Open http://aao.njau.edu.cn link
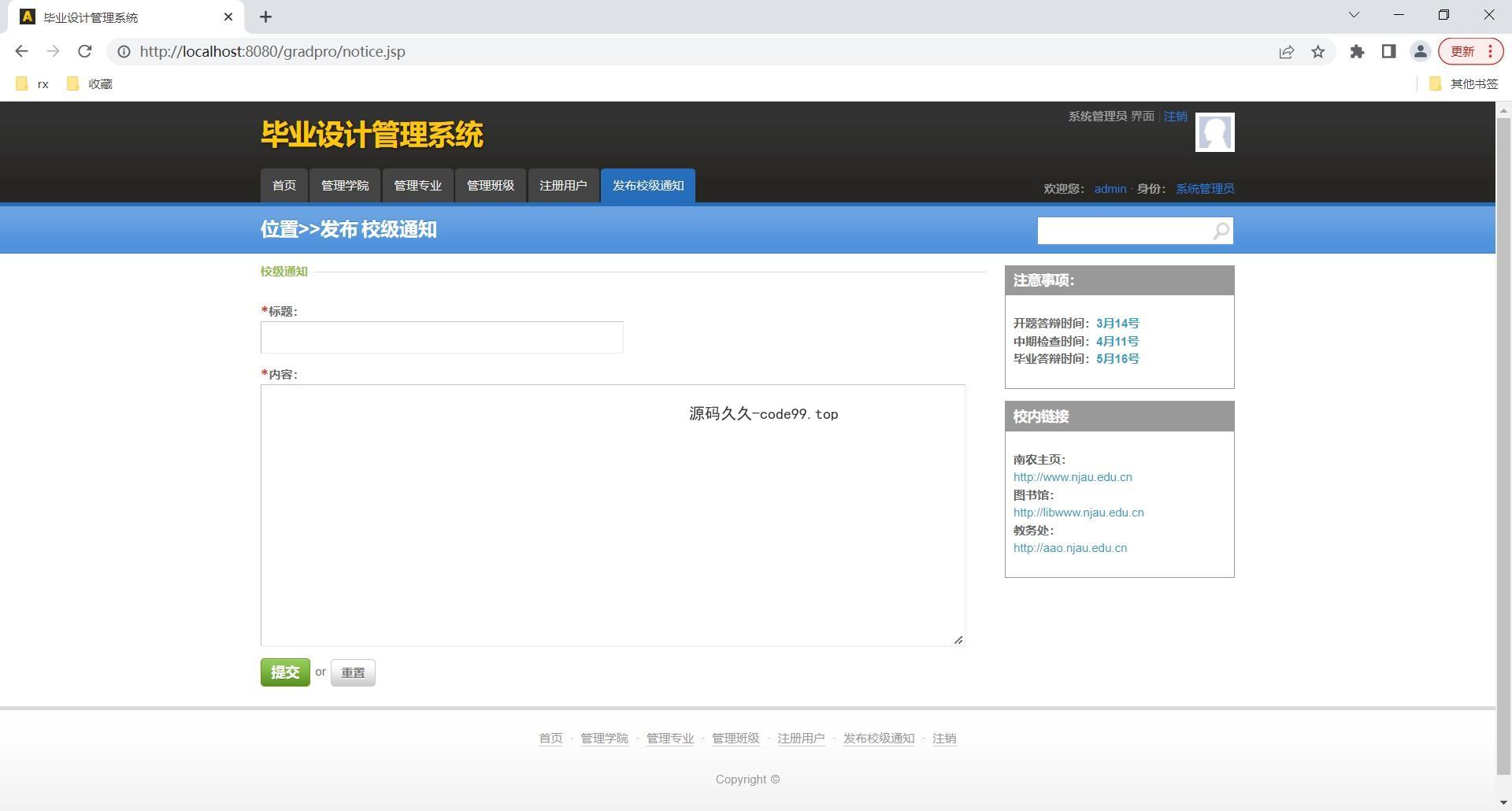Image resolution: width=1512 pixels, height=811 pixels. [1070, 548]
